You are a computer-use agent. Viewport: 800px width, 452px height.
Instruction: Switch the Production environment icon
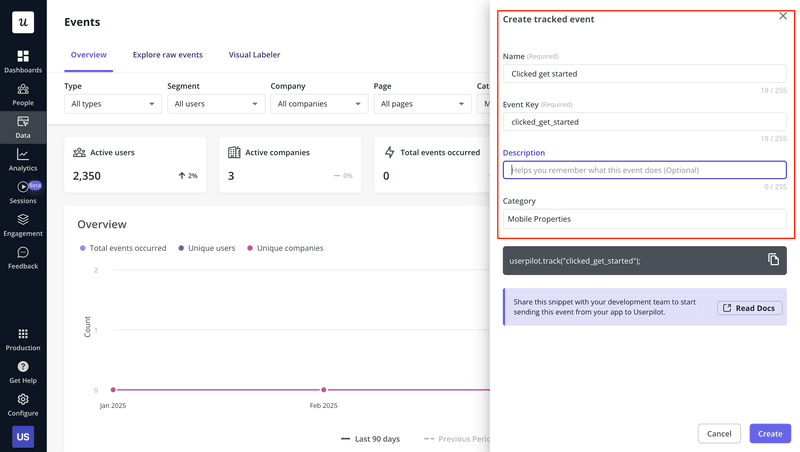pos(23,334)
